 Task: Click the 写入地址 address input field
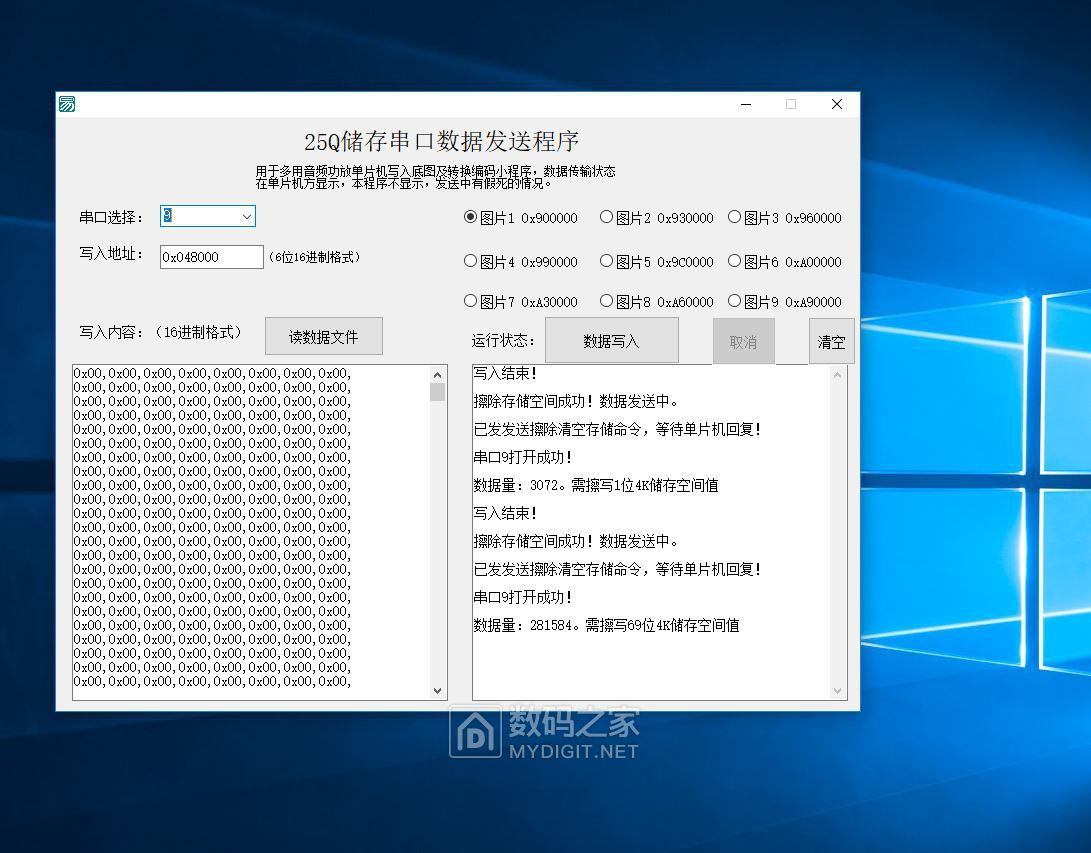click(209, 257)
